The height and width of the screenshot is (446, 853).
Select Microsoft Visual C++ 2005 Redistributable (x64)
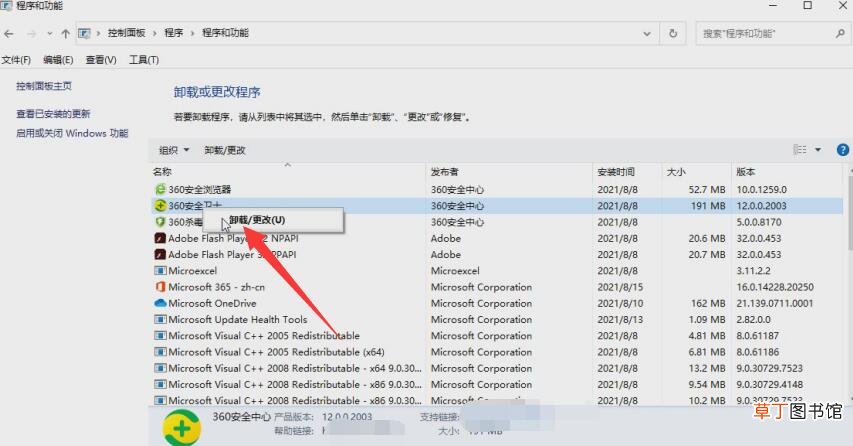coord(276,352)
